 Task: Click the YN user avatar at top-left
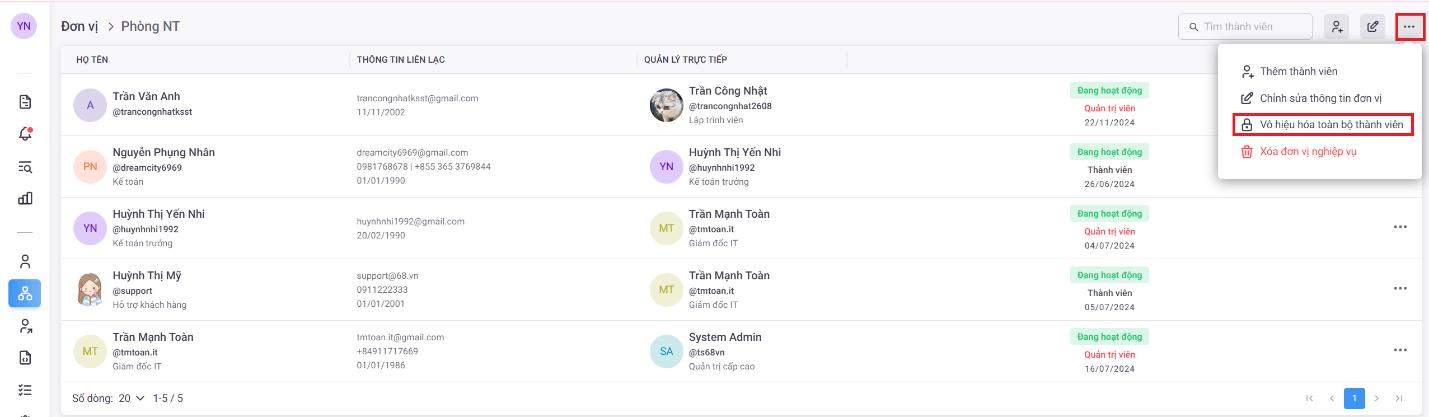(x=24, y=27)
